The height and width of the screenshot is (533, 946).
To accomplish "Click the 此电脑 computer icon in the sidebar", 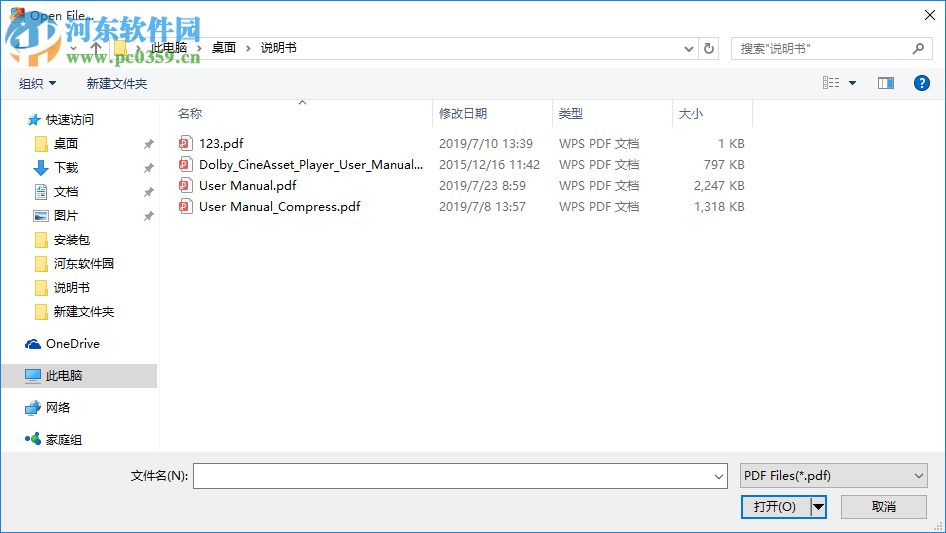I will coord(33,375).
